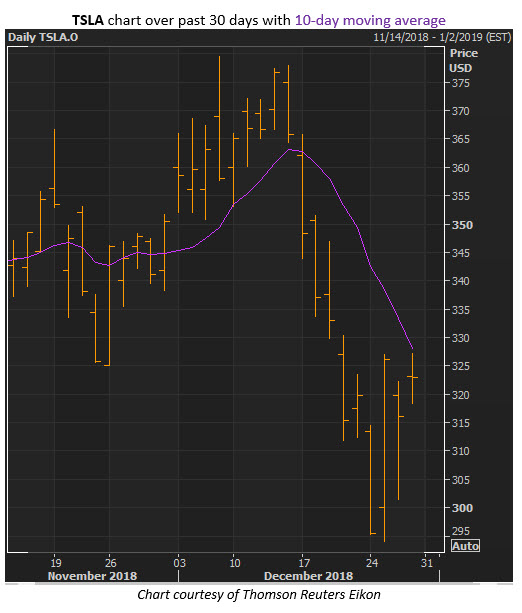Click the 325 price axis label
Viewport: 522px width, 613px height.
click(460, 366)
